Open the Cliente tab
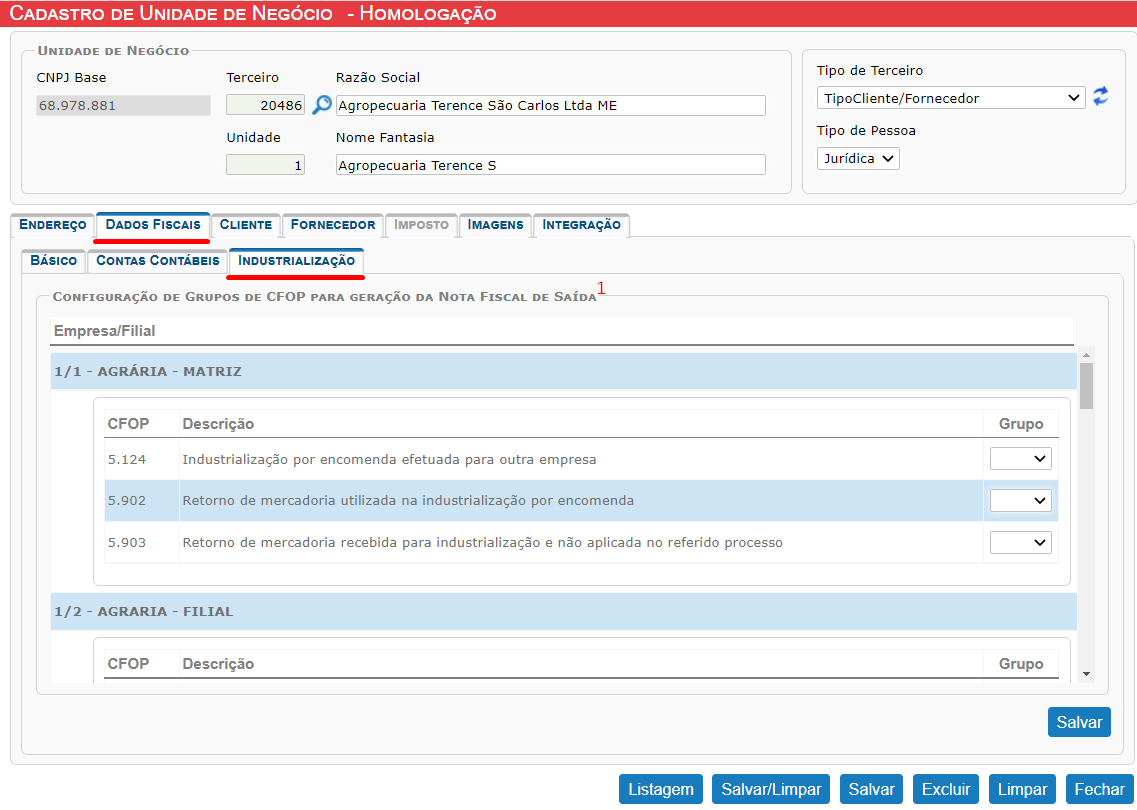The width and height of the screenshot is (1137, 810). 246,225
